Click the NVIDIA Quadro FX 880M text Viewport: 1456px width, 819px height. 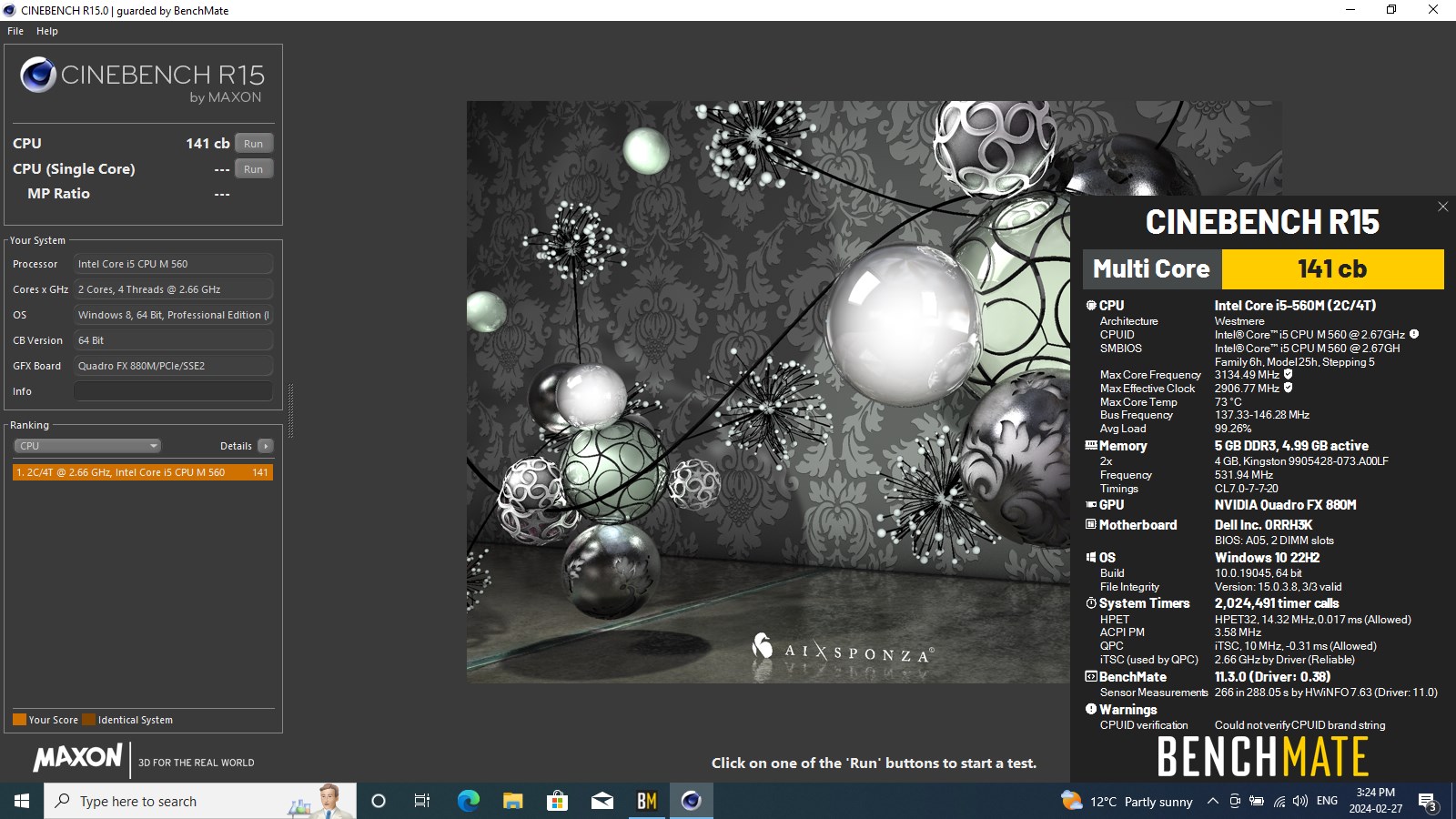tap(1285, 505)
